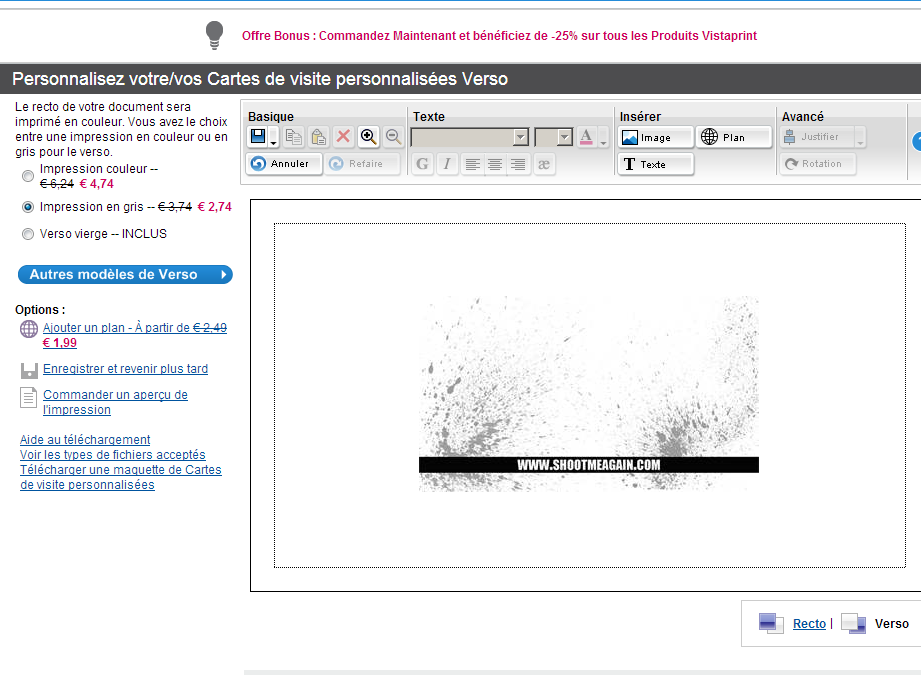Image resolution: width=921 pixels, height=675 pixels.
Task: Align text right
Action: coord(517,164)
